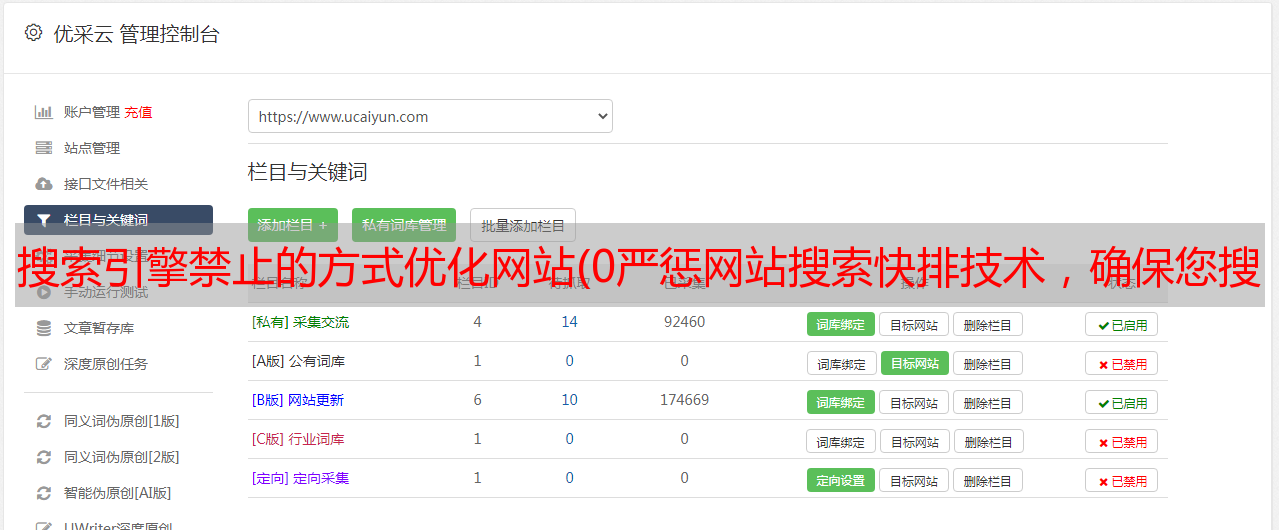Click 词库绑定 for 公有词库 row

click(841, 363)
